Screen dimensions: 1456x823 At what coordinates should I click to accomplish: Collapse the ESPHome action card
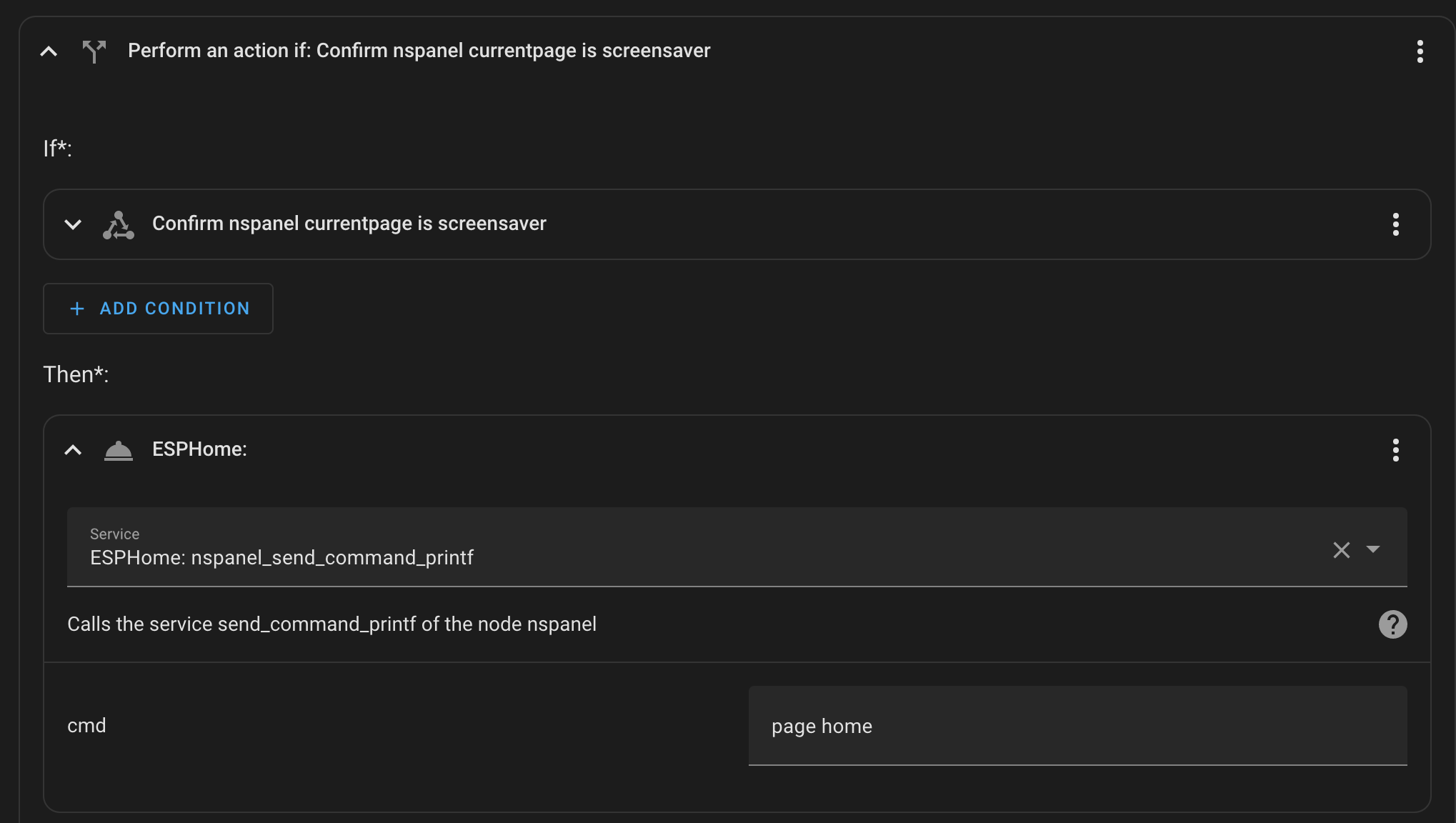[74, 450]
